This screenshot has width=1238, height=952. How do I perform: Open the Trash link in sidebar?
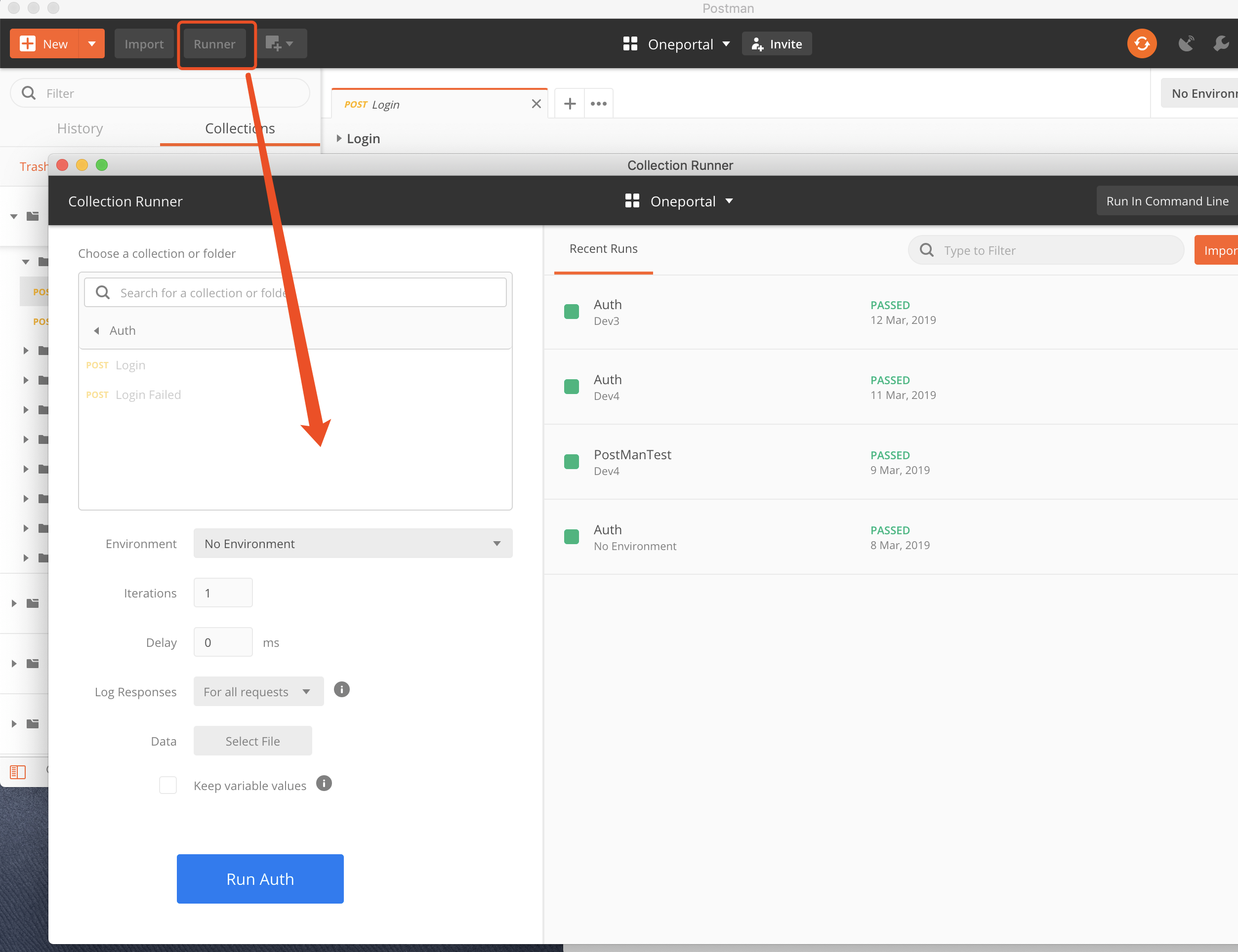[34, 166]
